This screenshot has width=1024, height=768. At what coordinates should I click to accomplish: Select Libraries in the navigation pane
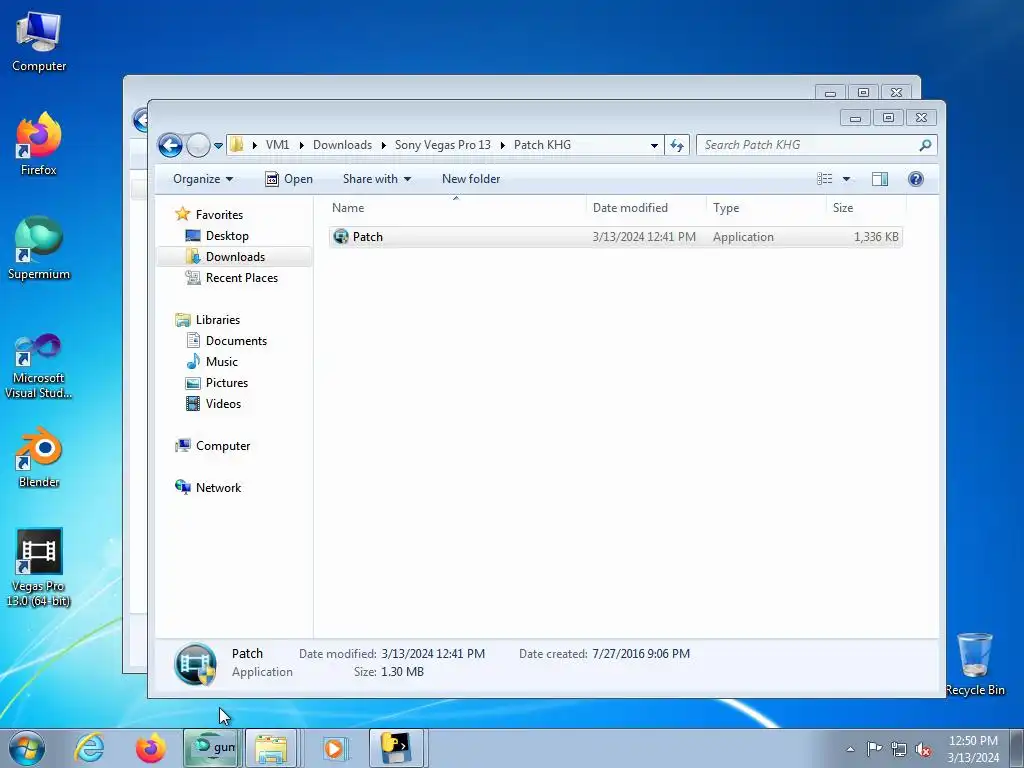click(x=217, y=320)
